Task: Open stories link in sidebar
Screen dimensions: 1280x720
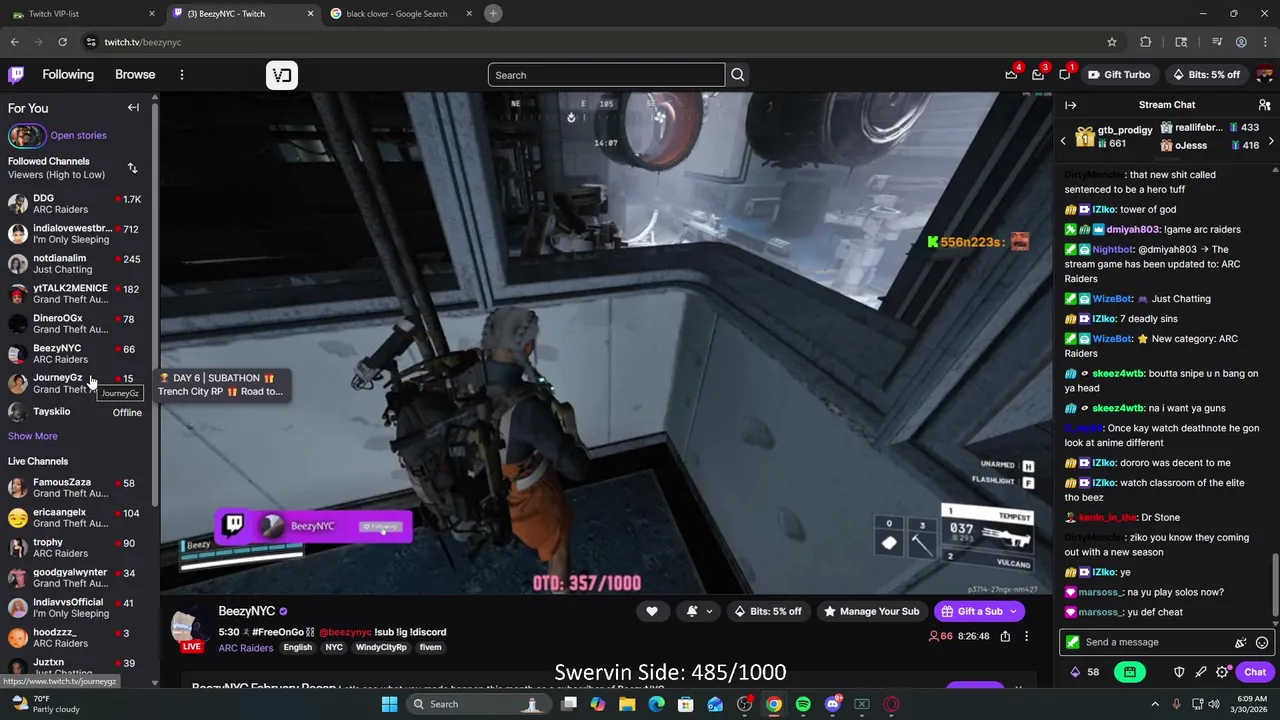Action: (x=78, y=136)
